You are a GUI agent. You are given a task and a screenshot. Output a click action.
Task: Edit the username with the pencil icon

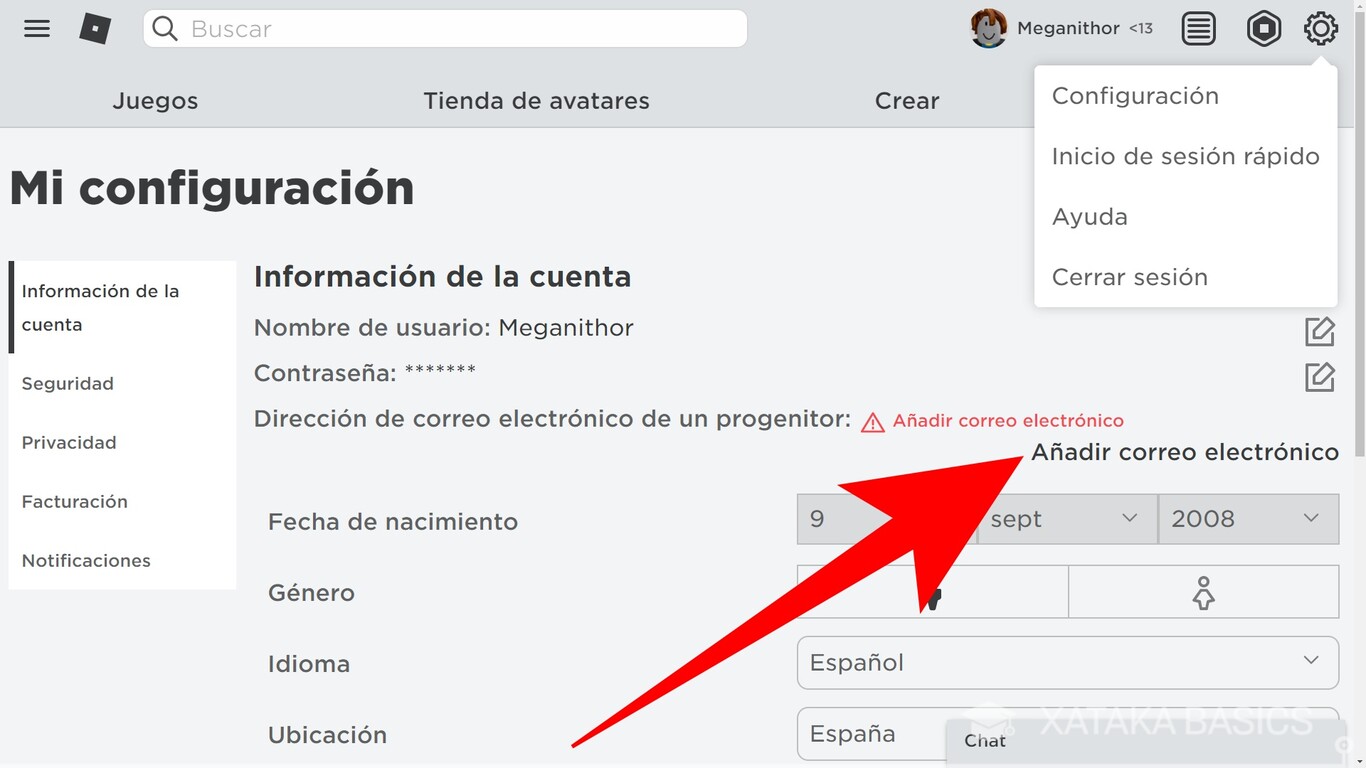click(1320, 331)
